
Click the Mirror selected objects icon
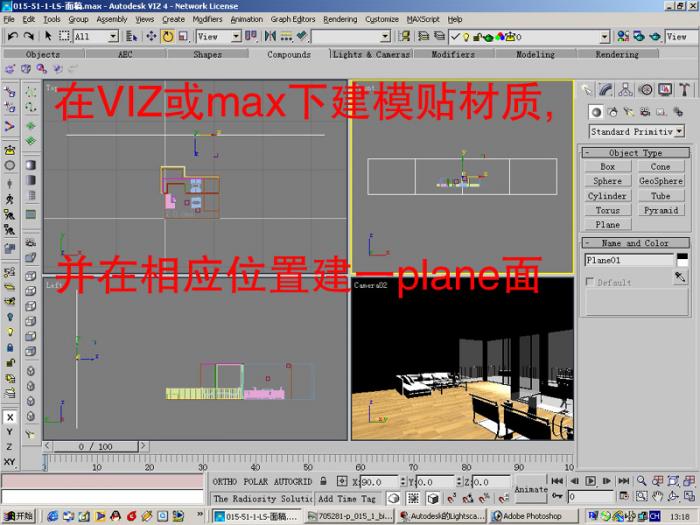270,36
